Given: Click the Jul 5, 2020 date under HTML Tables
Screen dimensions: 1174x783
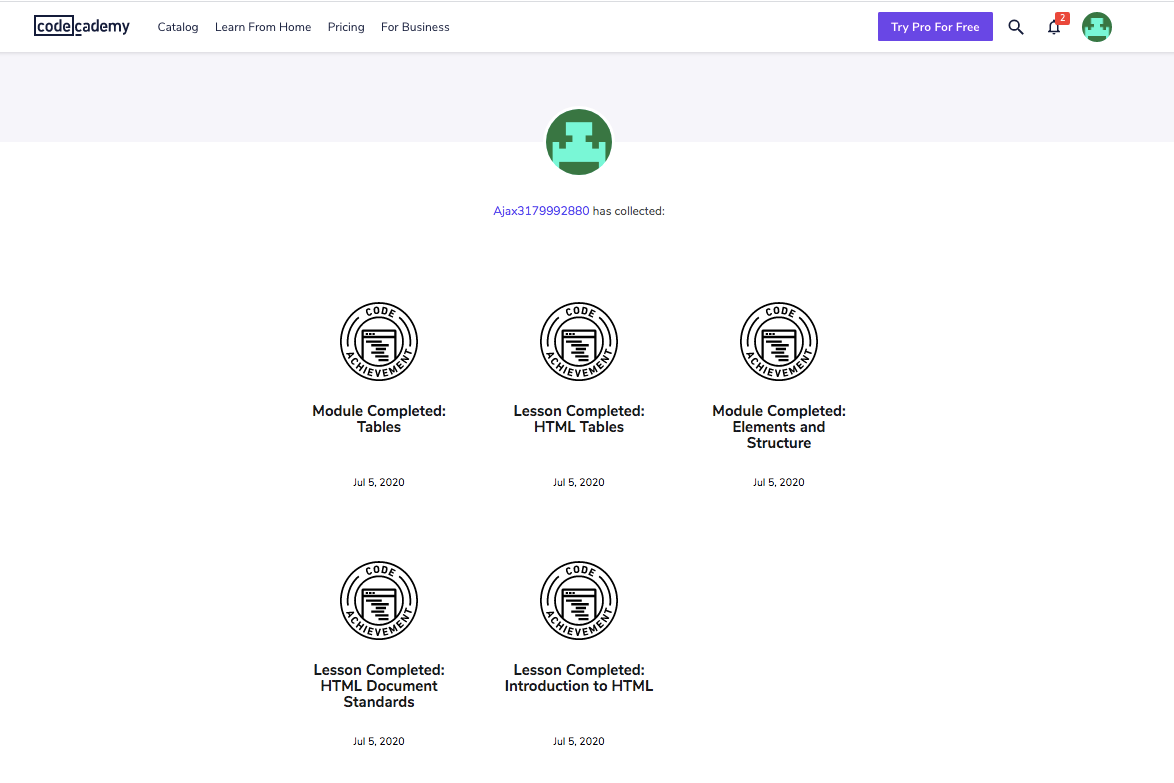Looking at the screenshot, I should (579, 482).
